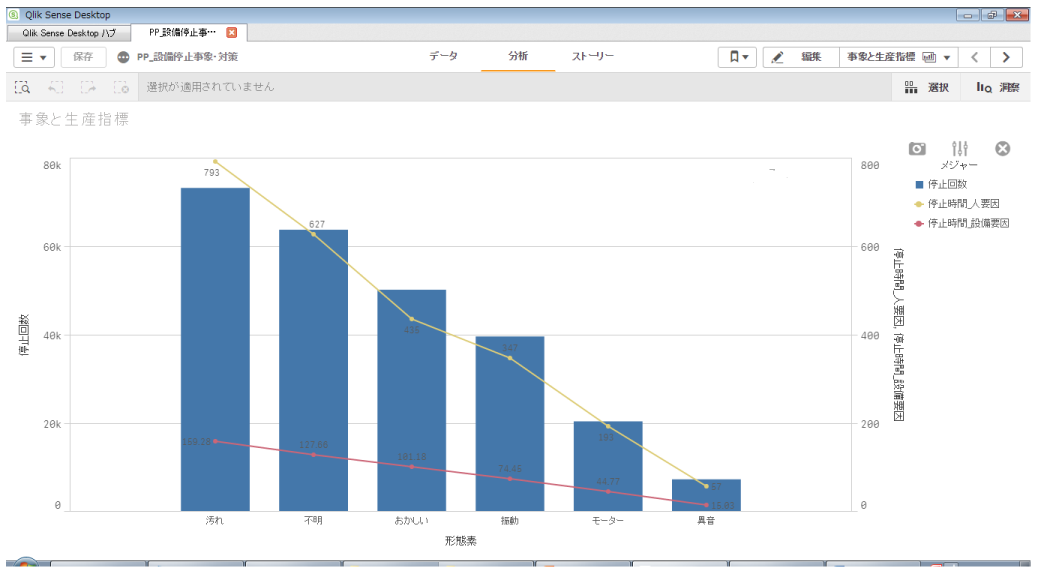The height and width of the screenshot is (572, 1046).
Task: Click the smart search magnifier icon
Action: 23,87
